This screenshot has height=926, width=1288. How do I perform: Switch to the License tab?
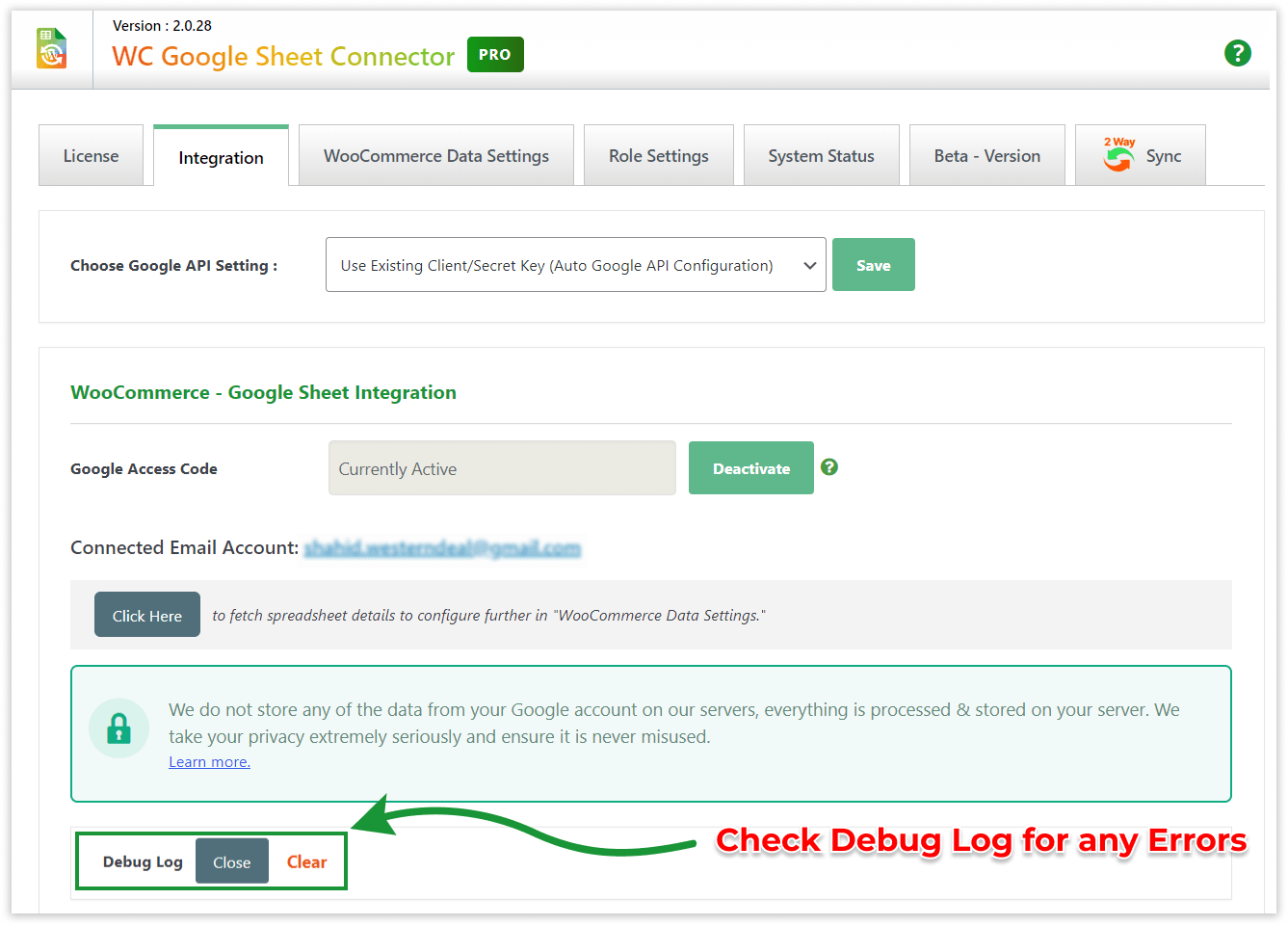[x=91, y=155]
